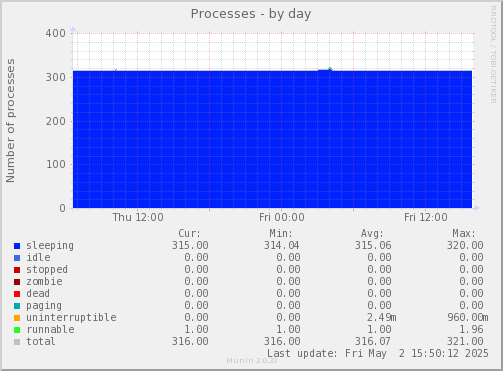Select the 'runnable' legend label
Screen dimensions: 503x371
[x=50, y=329]
